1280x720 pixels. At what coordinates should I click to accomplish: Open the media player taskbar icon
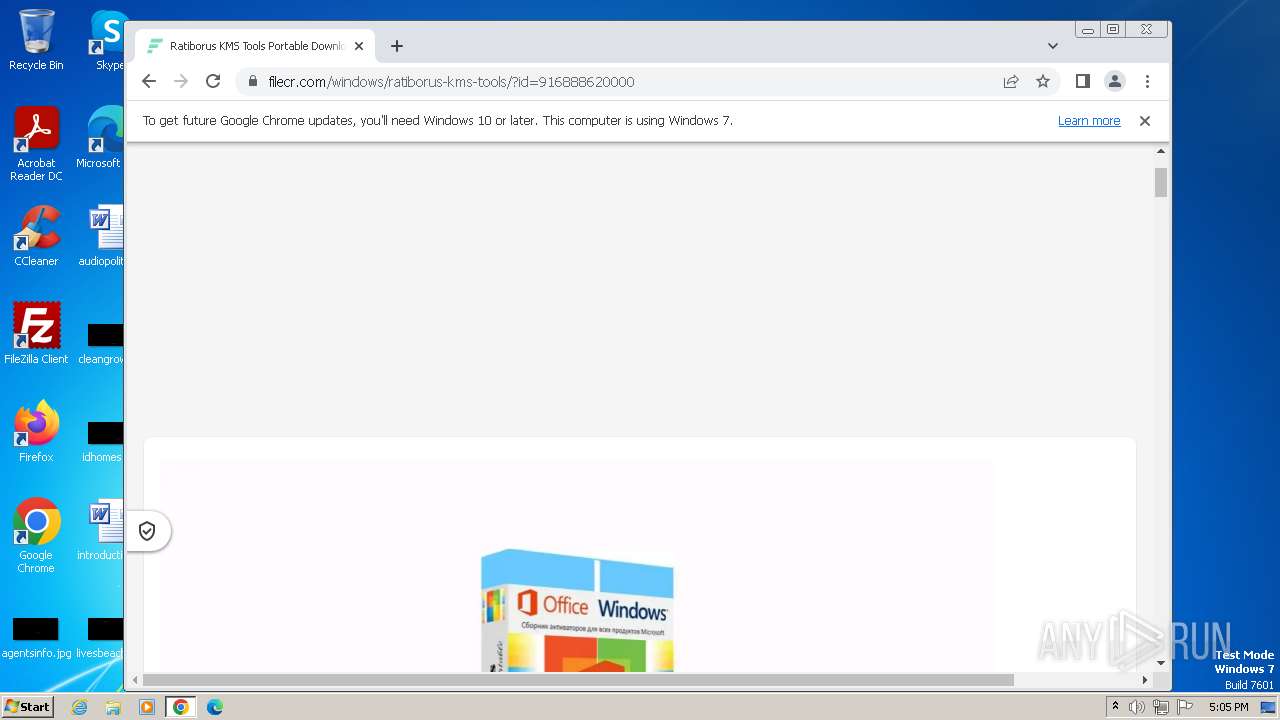pos(147,707)
